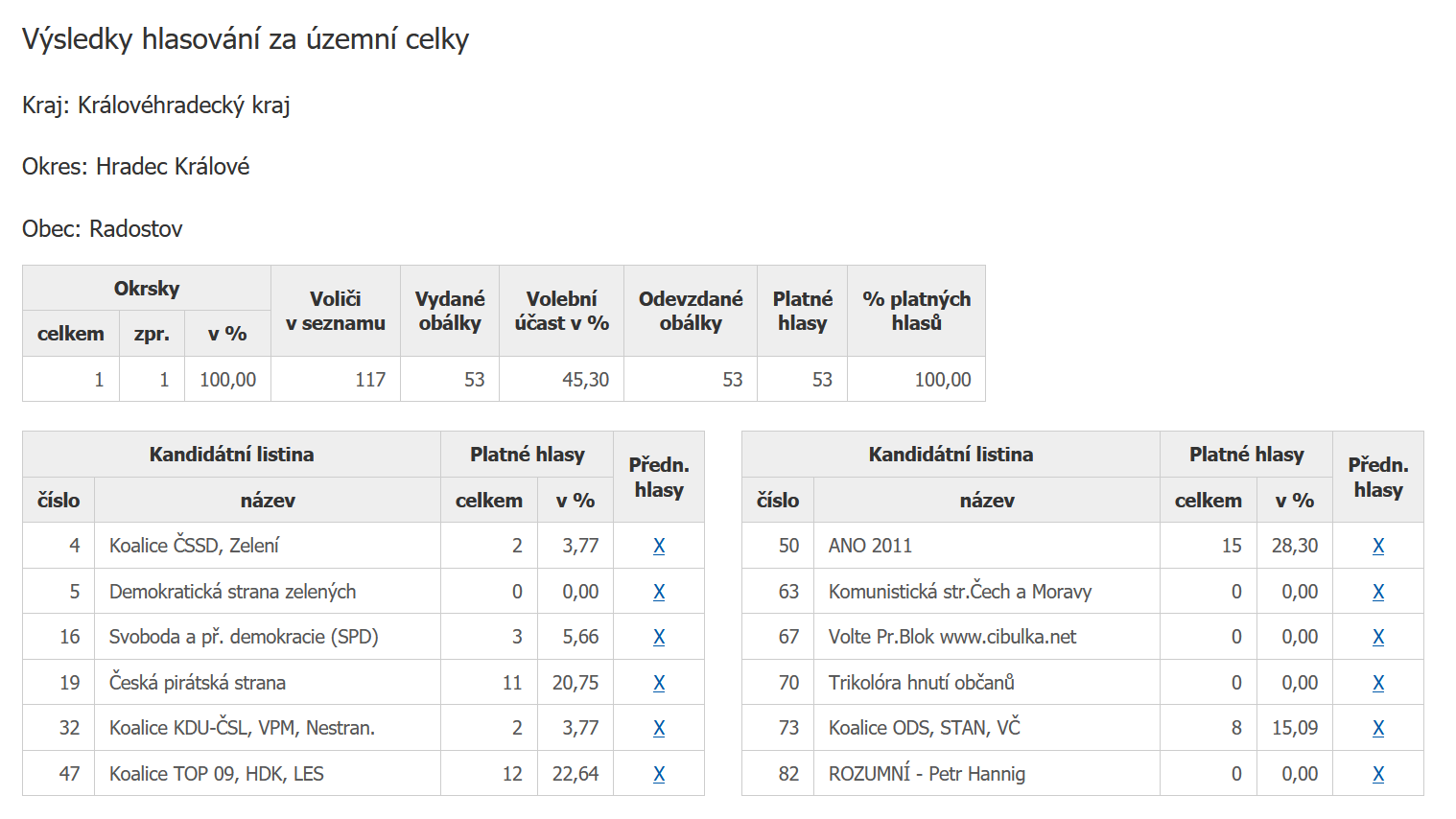Click X link for ROZUMNÍ - Petr Hannig

(x=1378, y=774)
